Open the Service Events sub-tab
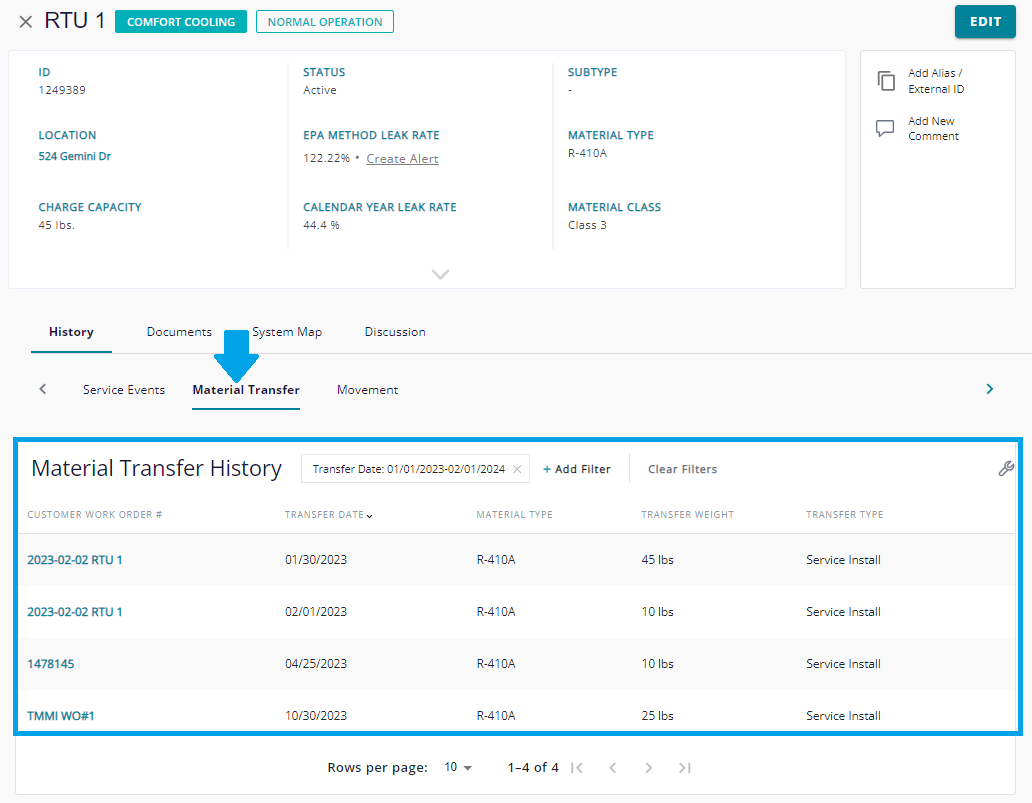The image size is (1032, 803). pyautogui.click(x=124, y=390)
